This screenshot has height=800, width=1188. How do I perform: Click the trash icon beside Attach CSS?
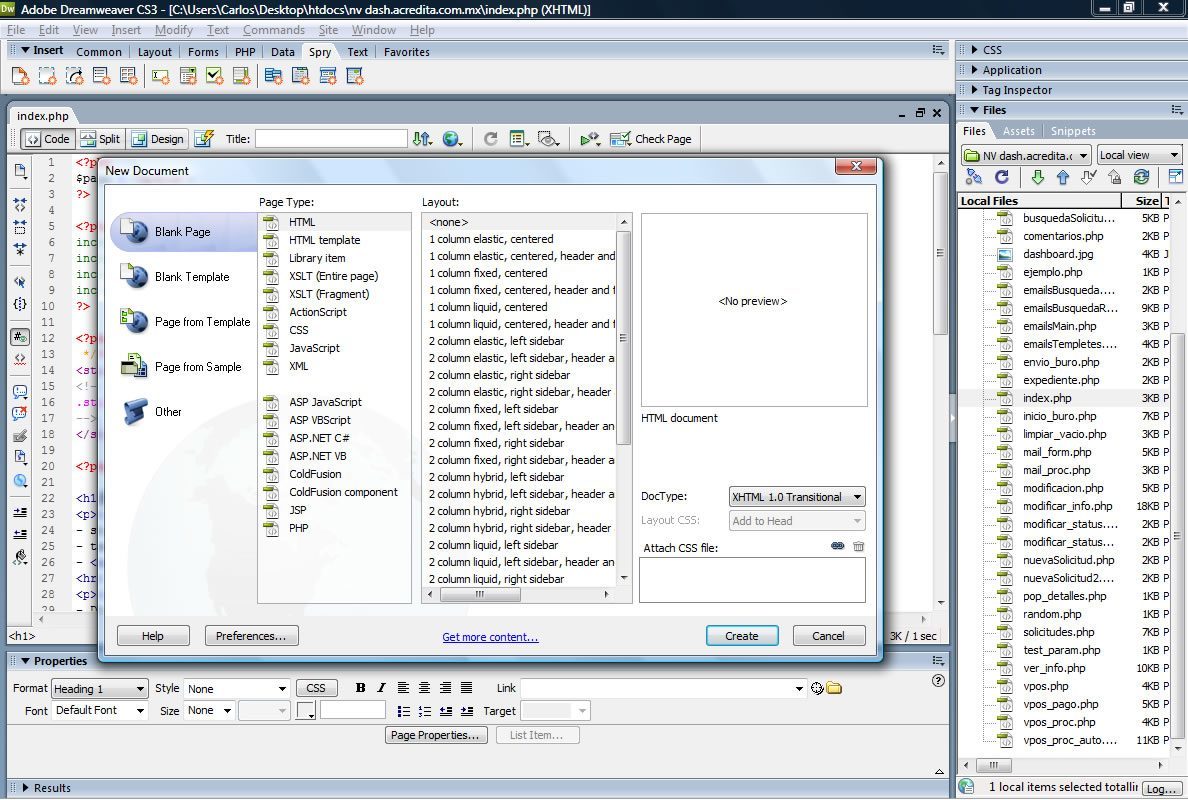click(x=858, y=546)
